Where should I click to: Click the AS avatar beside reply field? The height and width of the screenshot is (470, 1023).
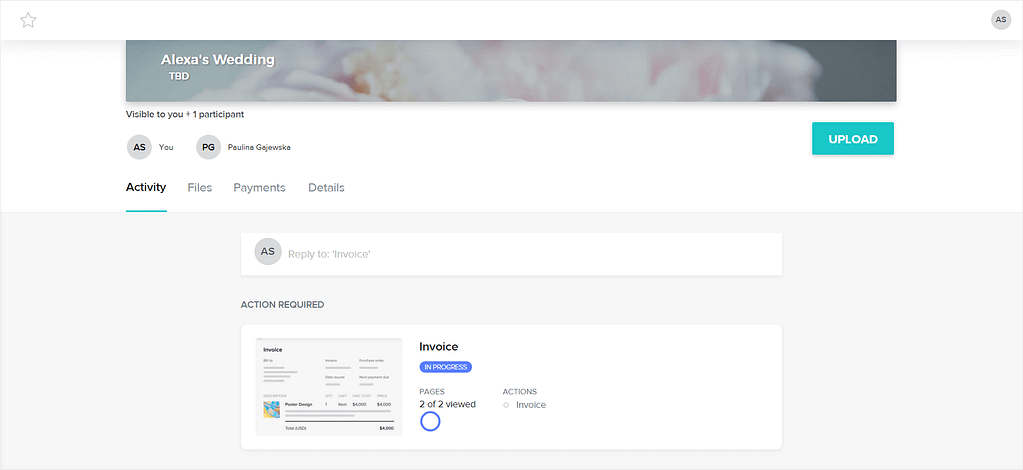point(267,251)
